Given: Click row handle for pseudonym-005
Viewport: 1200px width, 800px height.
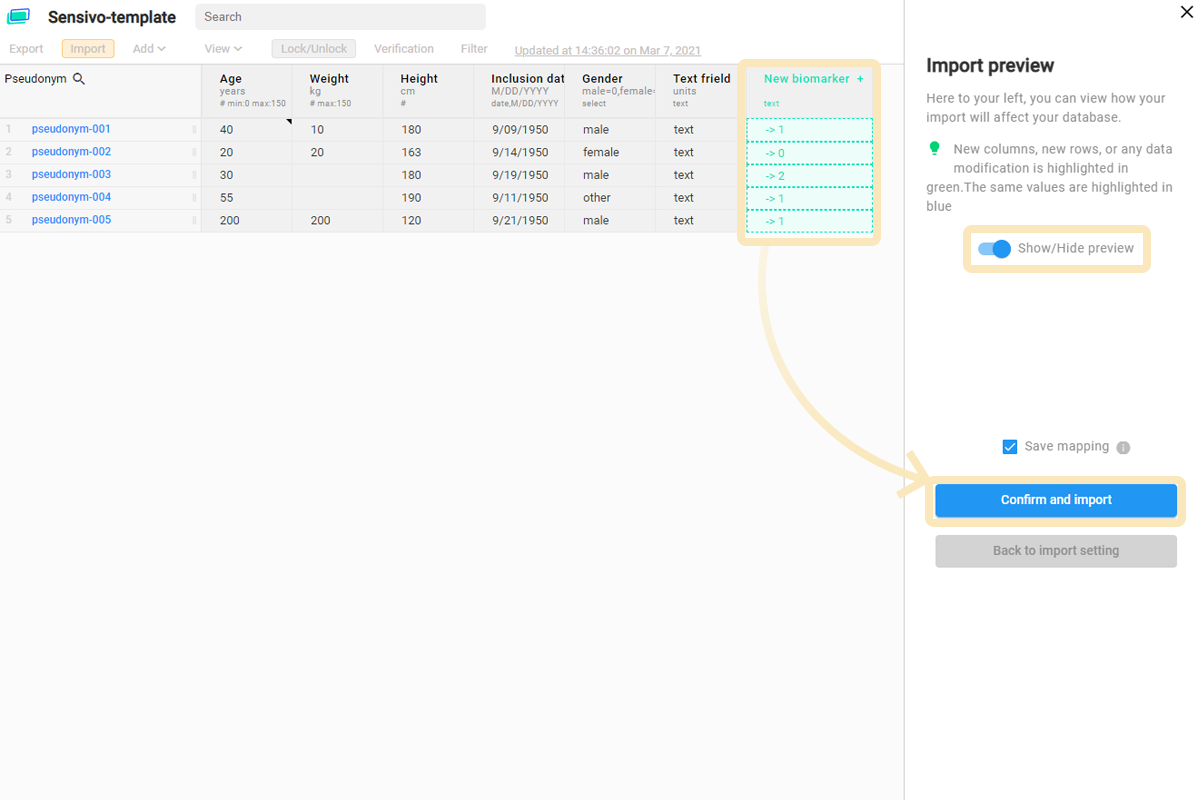Looking at the screenshot, I should [x=194, y=221].
